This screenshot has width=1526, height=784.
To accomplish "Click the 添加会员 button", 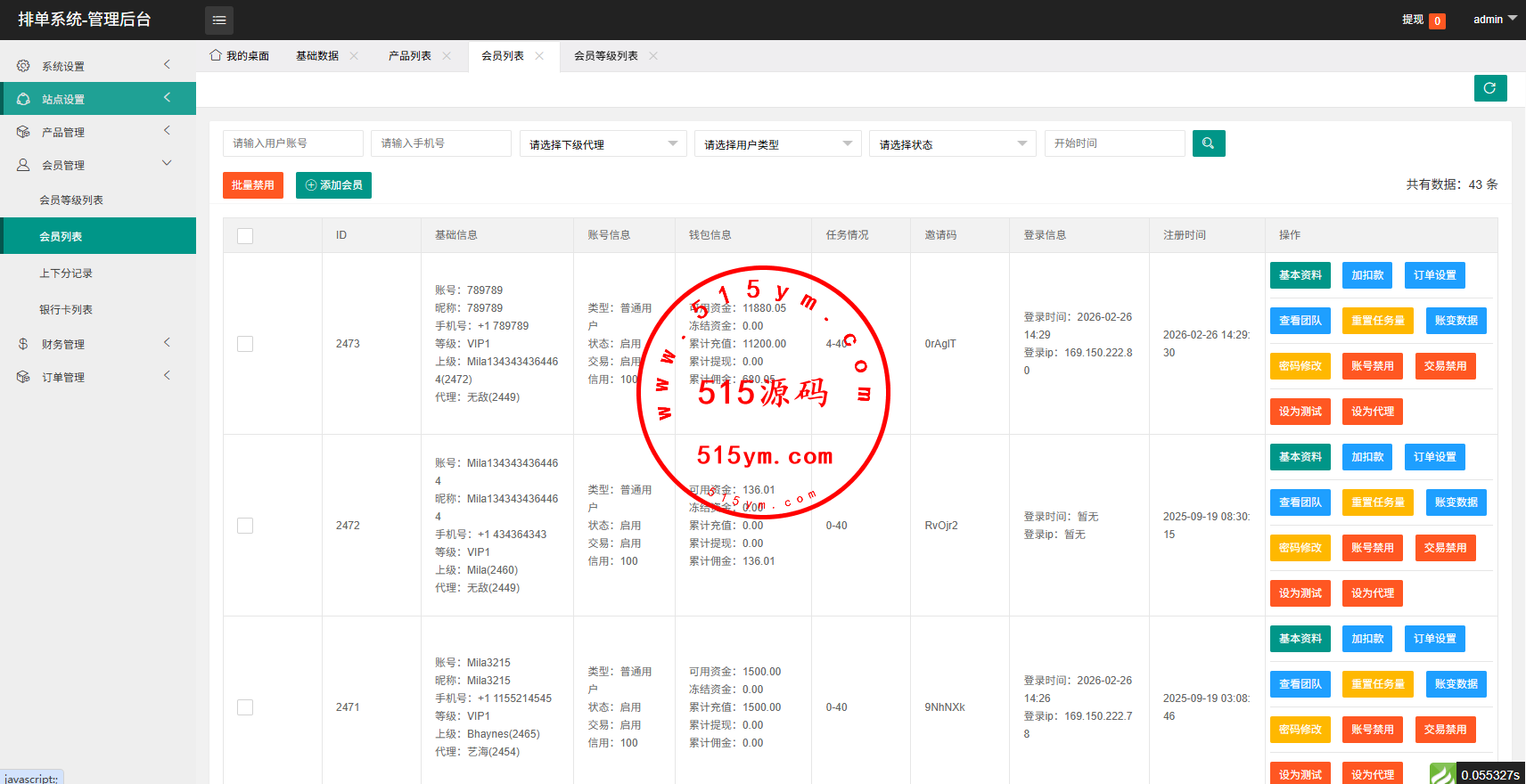I will (333, 185).
